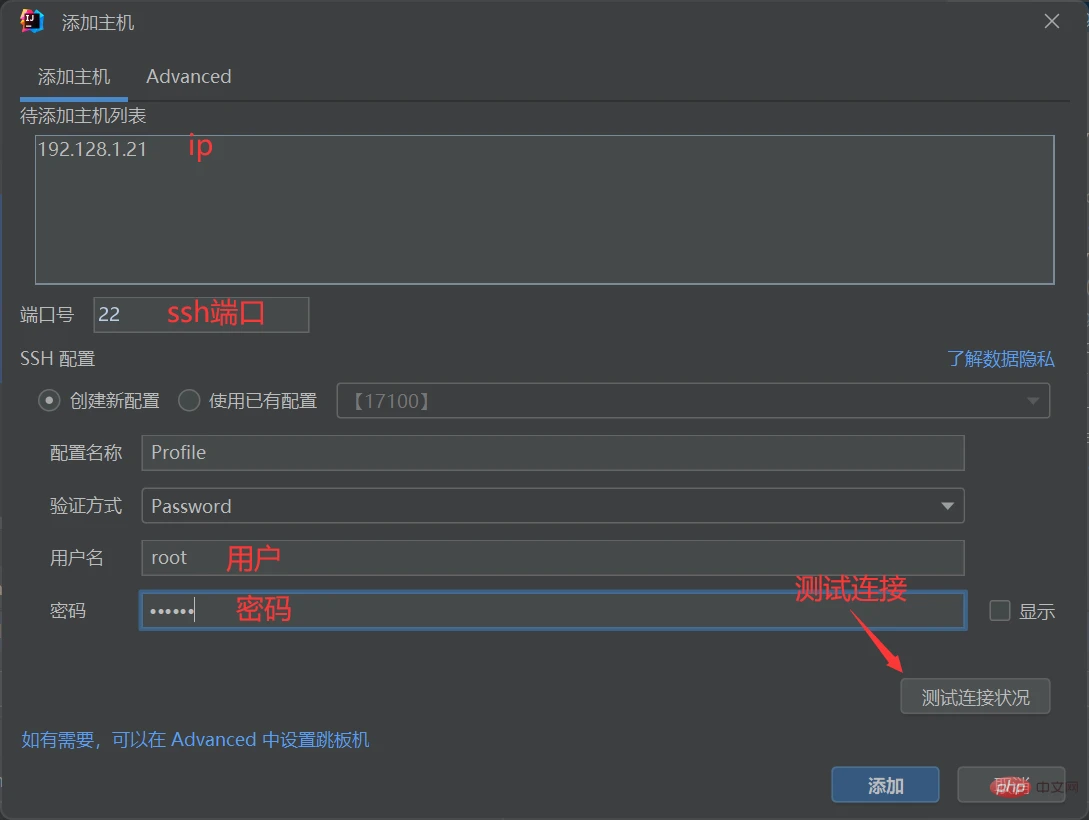
Task: Select the 密码 password input field
Action: pos(553,610)
